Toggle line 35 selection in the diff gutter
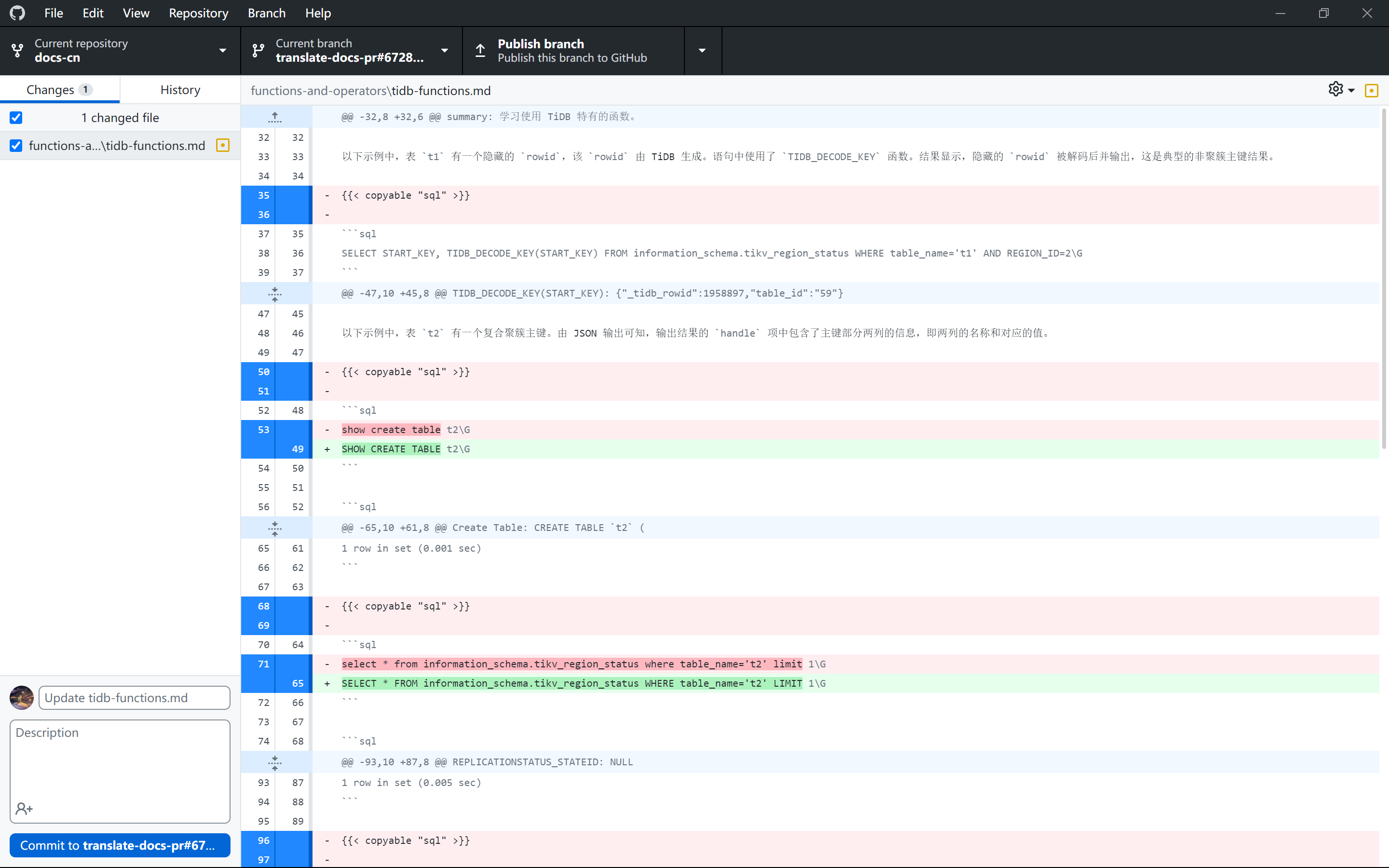The image size is (1389, 868). (263, 195)
